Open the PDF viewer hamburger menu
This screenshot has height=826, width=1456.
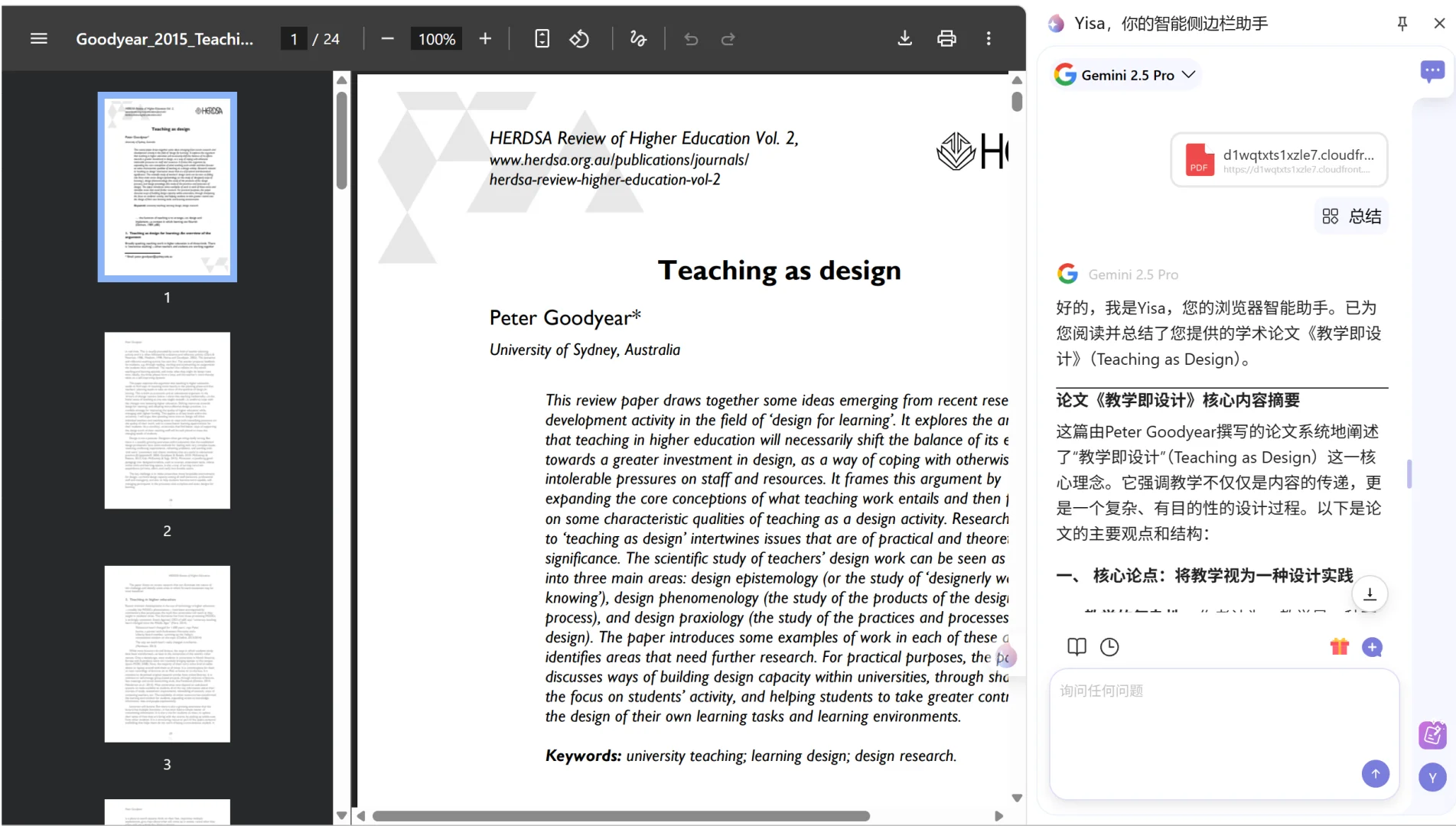coord(38,38)
